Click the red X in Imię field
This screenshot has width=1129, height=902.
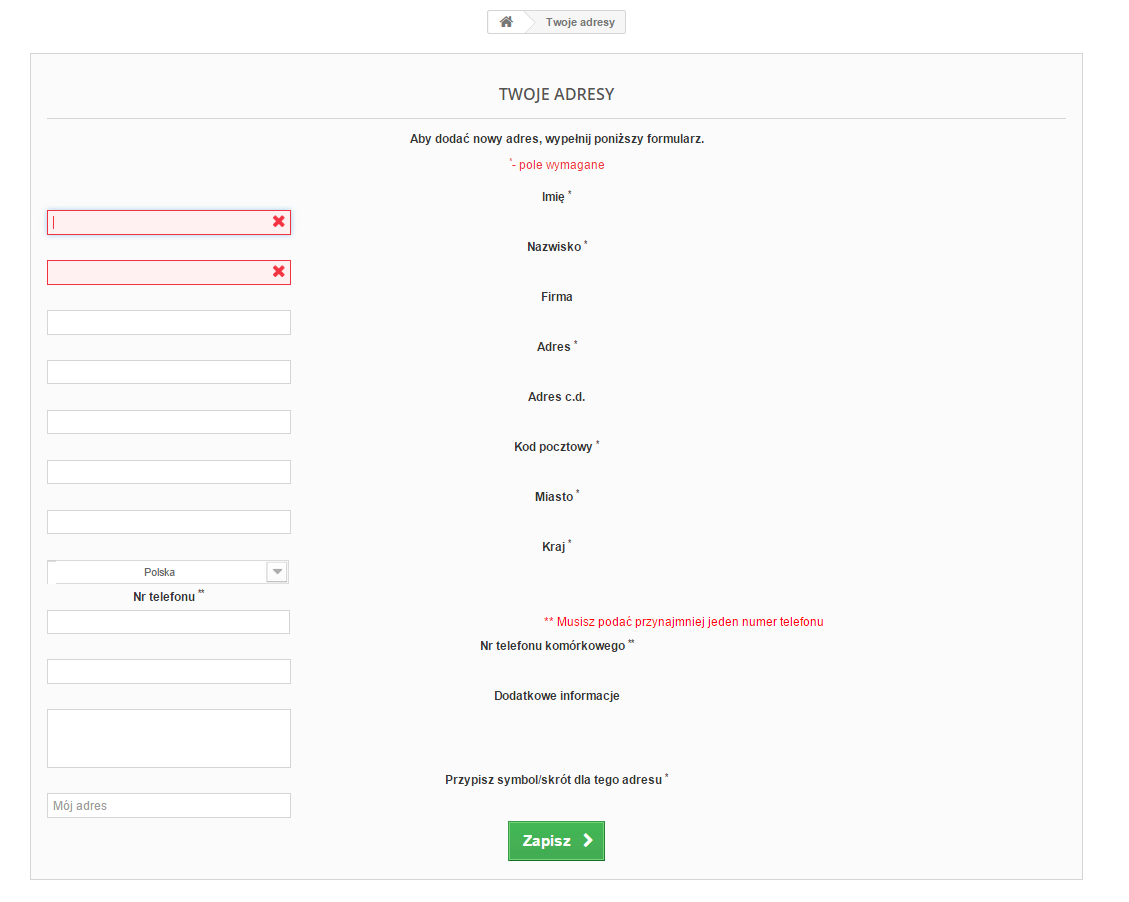pos(279,222)
